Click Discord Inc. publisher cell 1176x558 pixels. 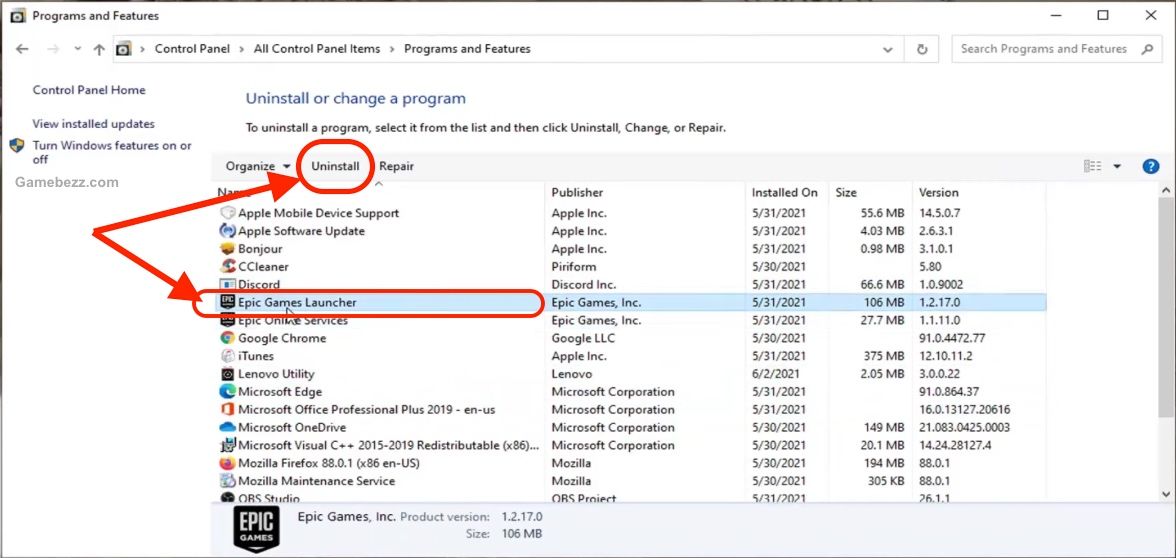pyautogui.click(x=584, y=285)
